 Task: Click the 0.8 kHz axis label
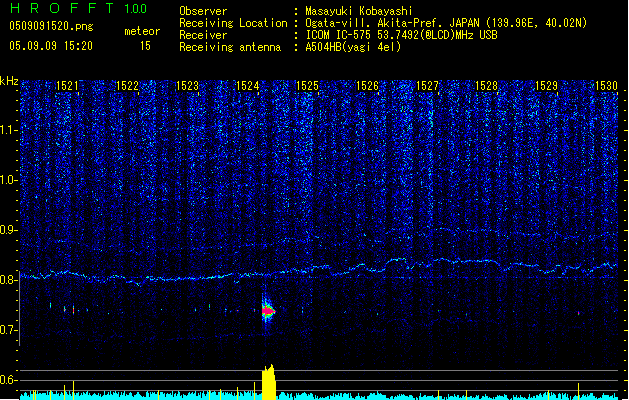click(x=9, y=280)
